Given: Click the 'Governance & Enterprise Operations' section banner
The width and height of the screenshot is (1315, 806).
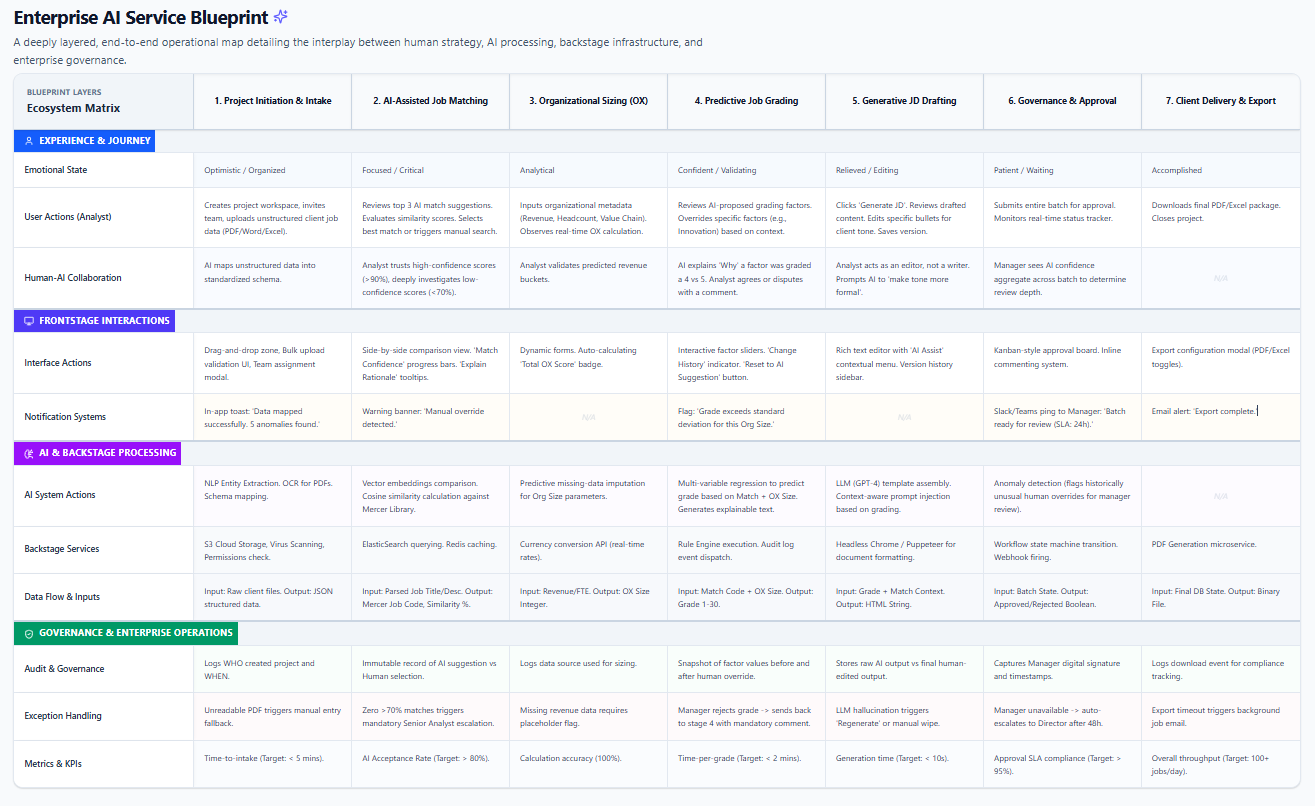Looking at the screenshot, I should point(125,633).
